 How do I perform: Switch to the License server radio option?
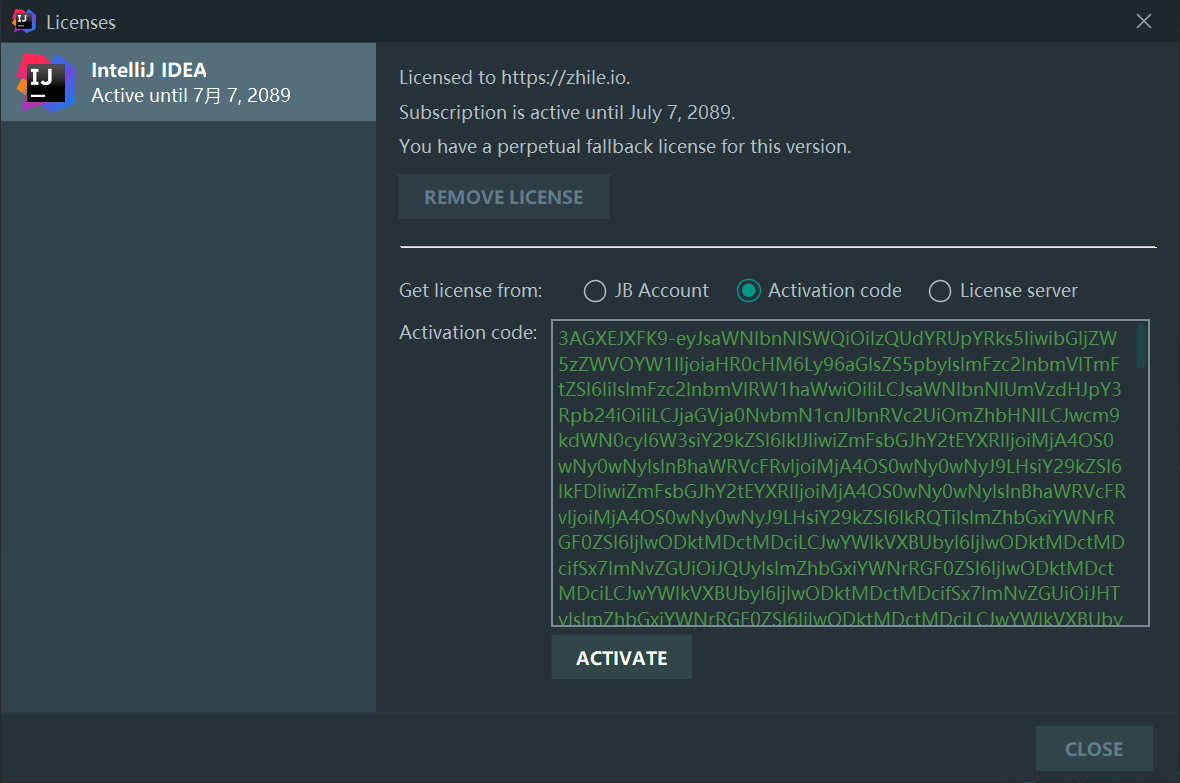click(x=940, y=291)
